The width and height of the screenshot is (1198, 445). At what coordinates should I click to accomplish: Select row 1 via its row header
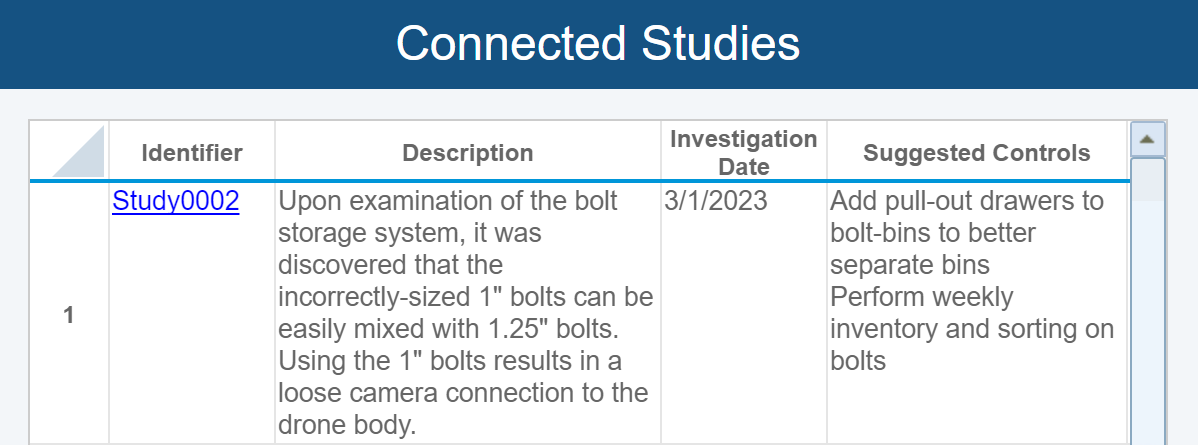pos(69,315)
